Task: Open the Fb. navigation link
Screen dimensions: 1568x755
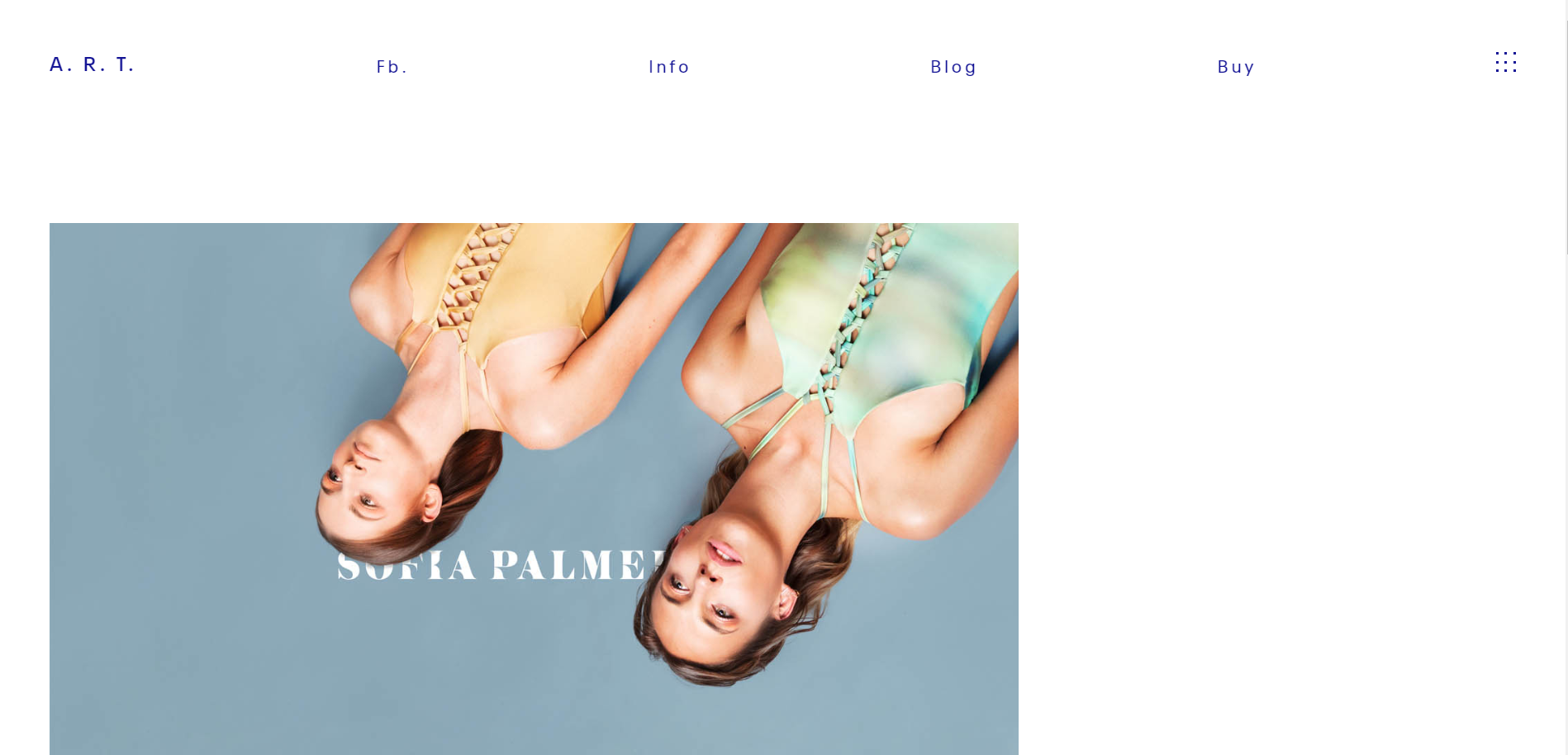Action: pos(392,67)
